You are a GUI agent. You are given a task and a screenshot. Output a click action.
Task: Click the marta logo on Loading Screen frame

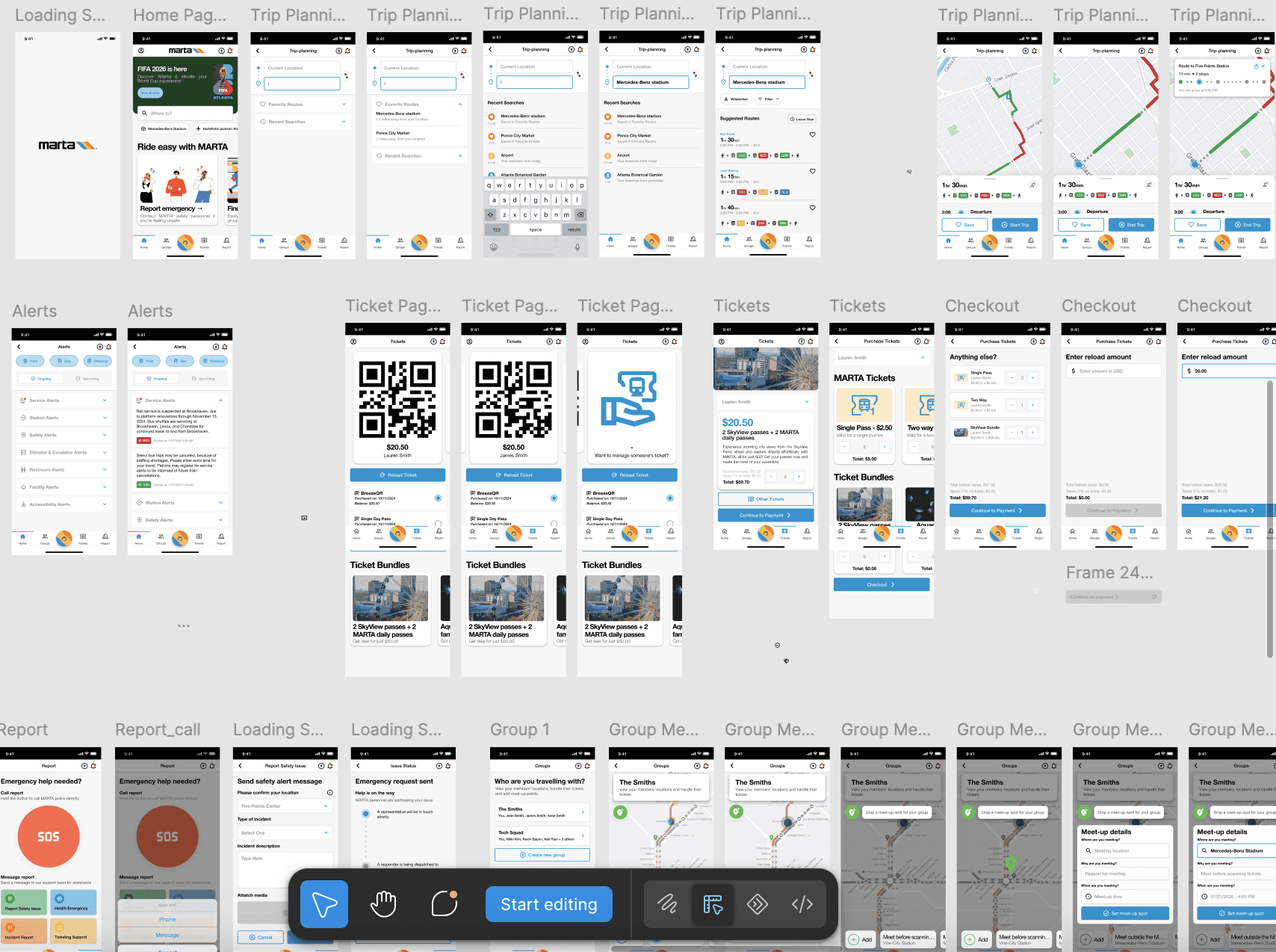pos(67,145)
